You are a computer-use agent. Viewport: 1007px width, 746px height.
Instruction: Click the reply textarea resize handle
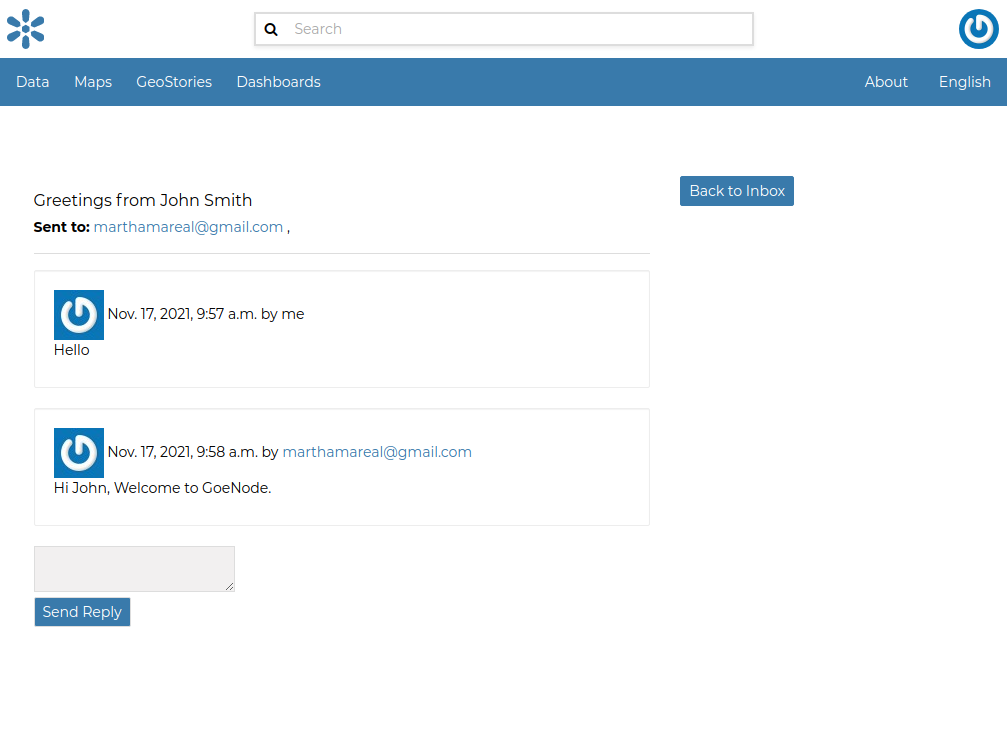(230, 587)
